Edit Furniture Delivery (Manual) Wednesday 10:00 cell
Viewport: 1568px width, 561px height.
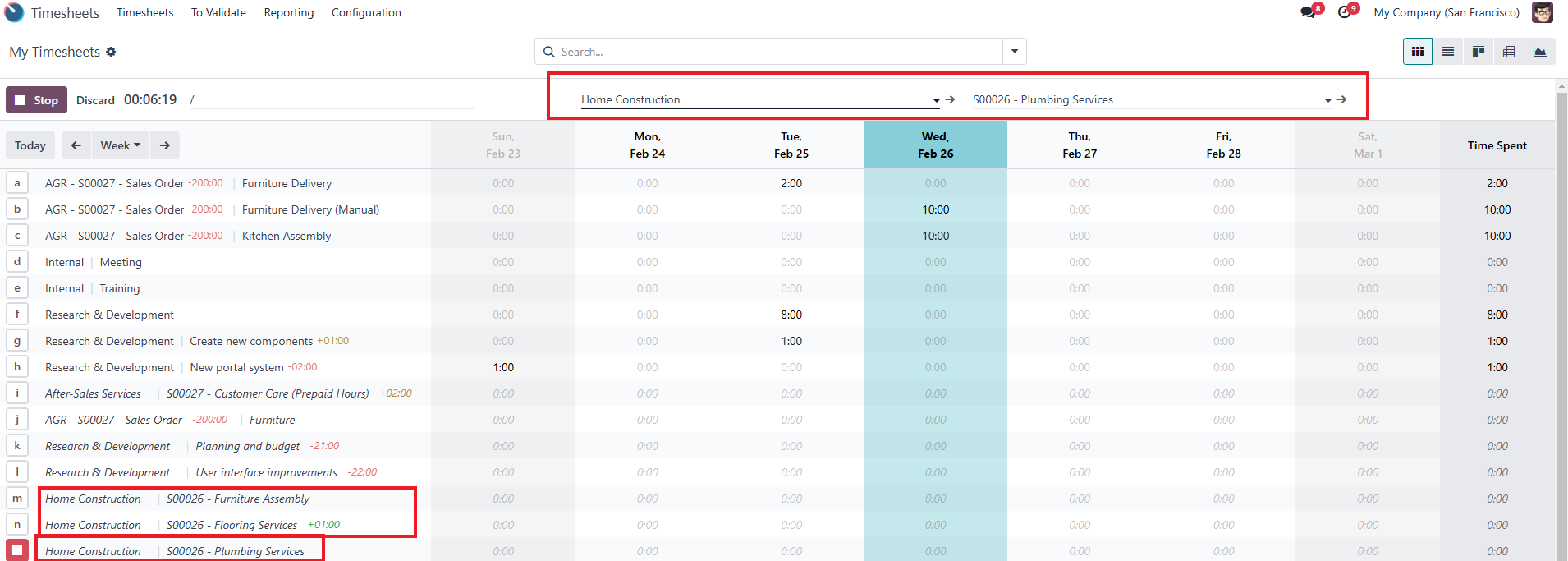(x=936, y=209)
